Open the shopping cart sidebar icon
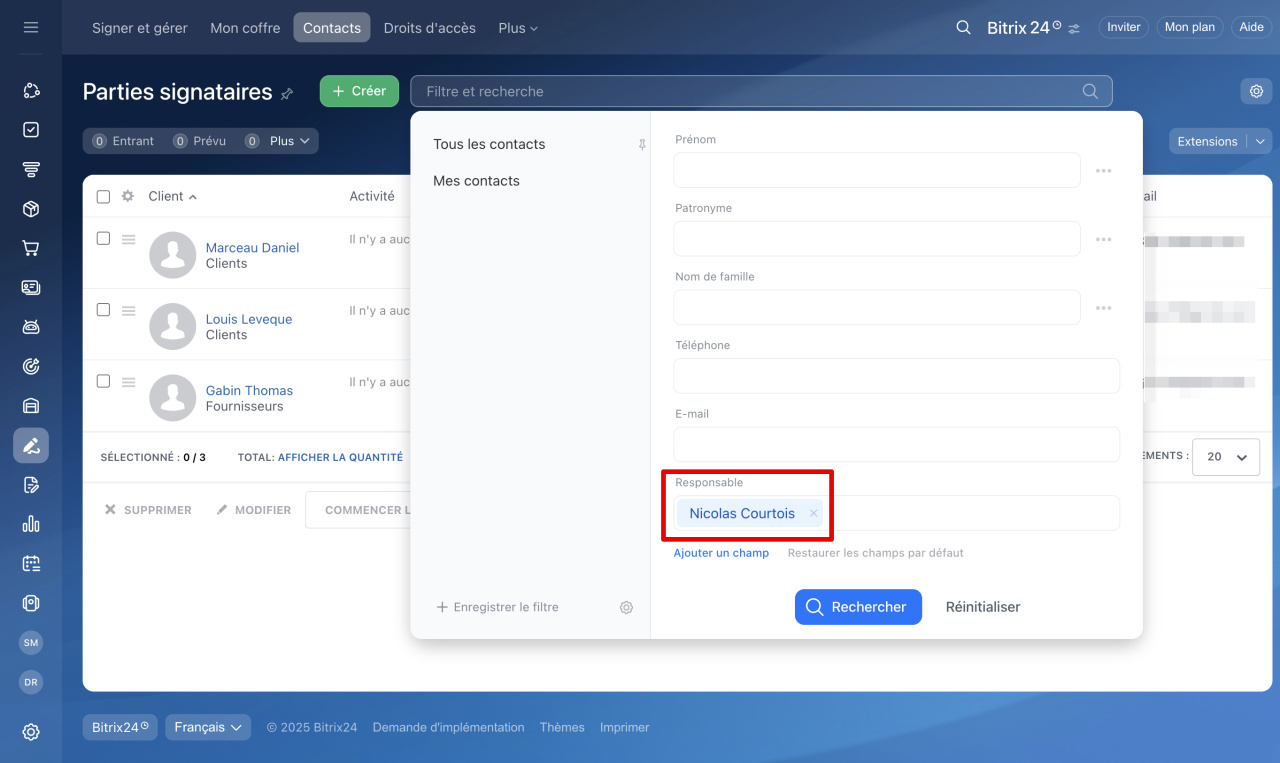This screenshot has width=1280, height=763. 31,248
